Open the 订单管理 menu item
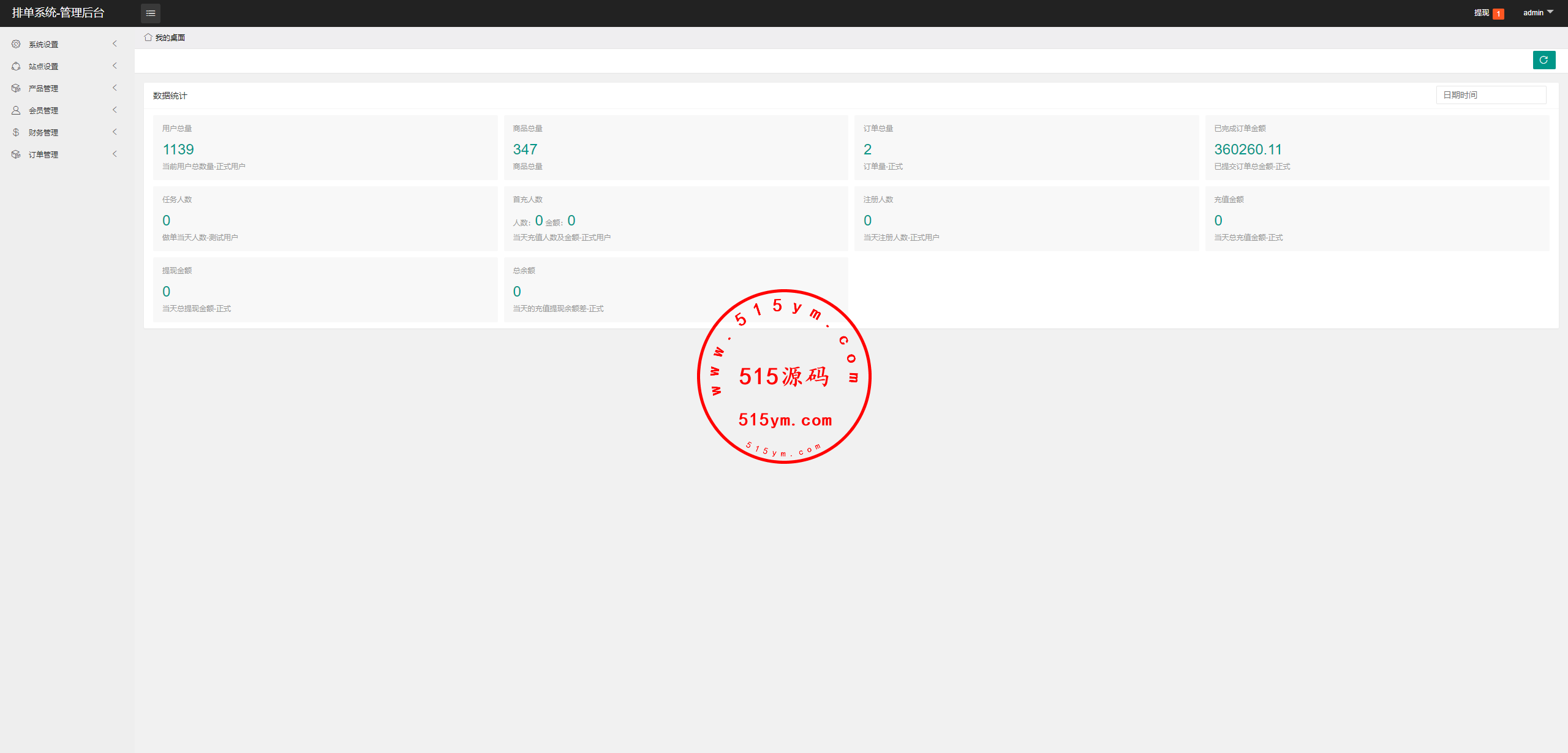 click(x=43, y=154)
